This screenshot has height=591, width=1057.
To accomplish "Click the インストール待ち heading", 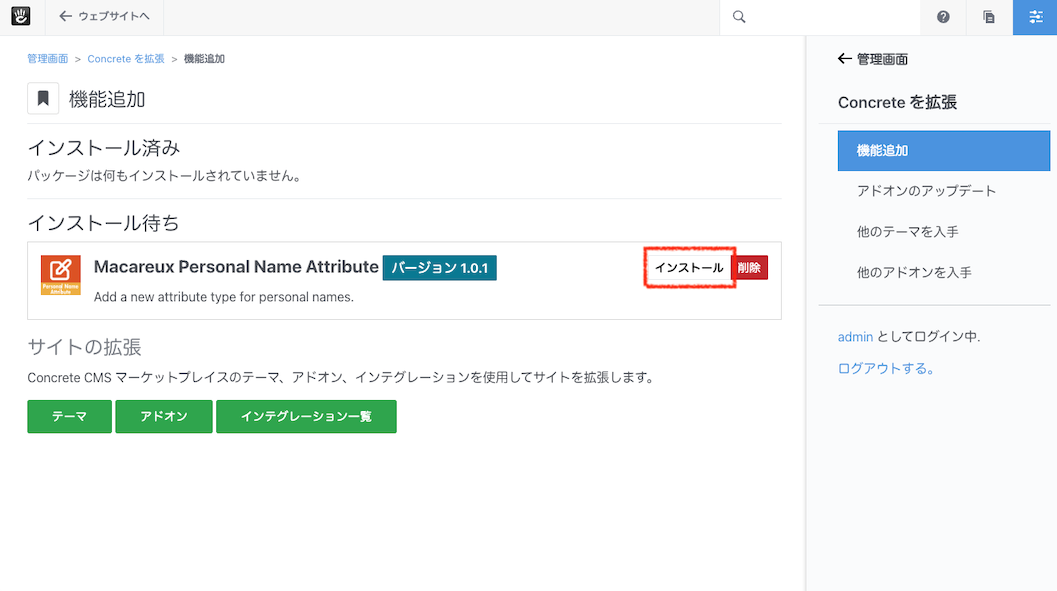I will coord(103,223).
